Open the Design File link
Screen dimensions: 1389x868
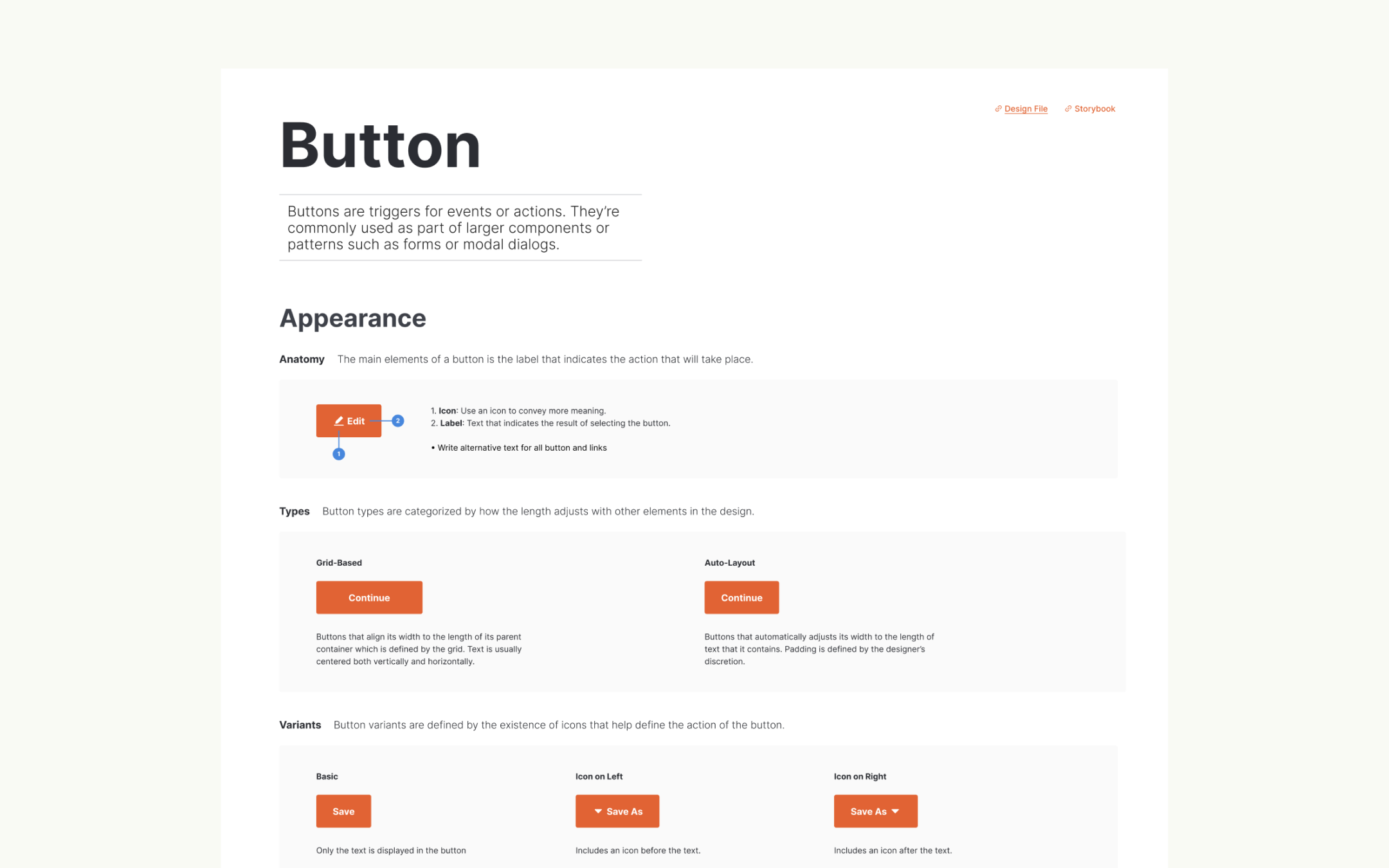click(x=1026, y=109)
